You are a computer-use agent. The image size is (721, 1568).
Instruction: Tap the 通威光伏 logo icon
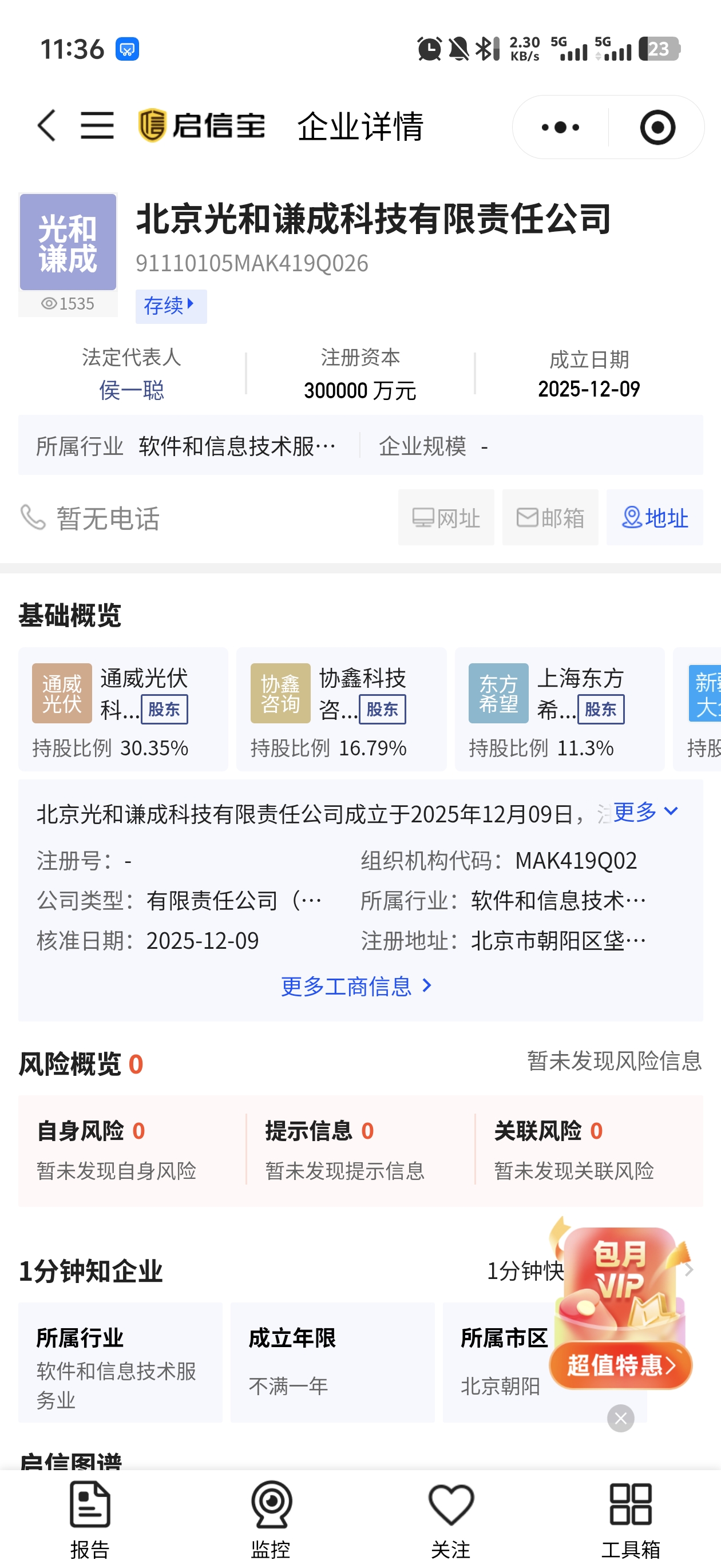click(x=62, y=694)
